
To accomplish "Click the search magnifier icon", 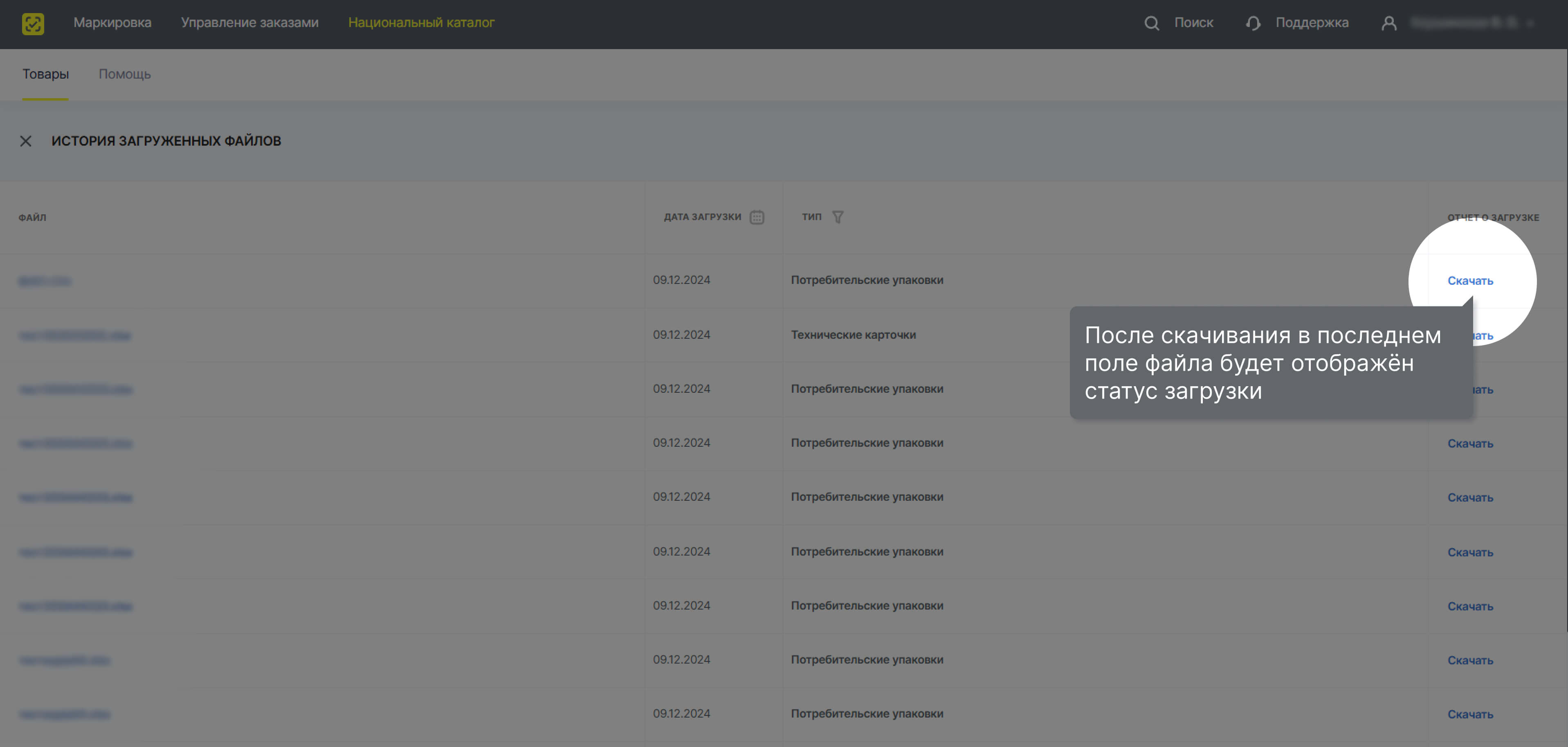I will coord(1151,23).
